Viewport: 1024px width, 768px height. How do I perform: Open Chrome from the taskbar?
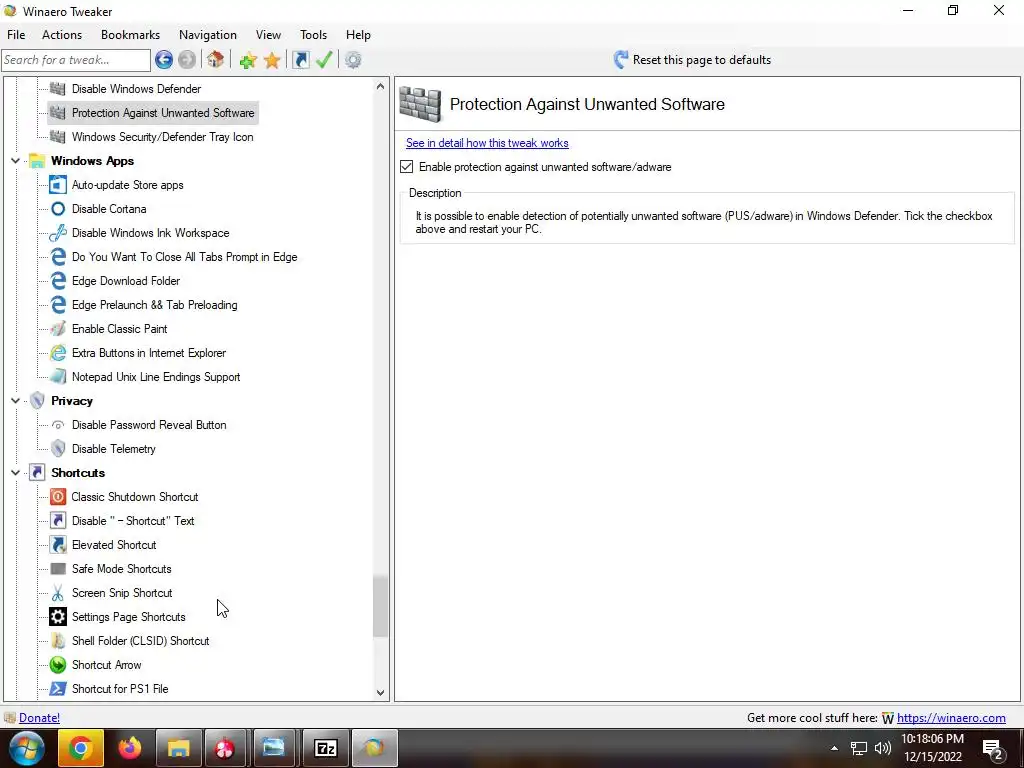(x=80, y=748)
